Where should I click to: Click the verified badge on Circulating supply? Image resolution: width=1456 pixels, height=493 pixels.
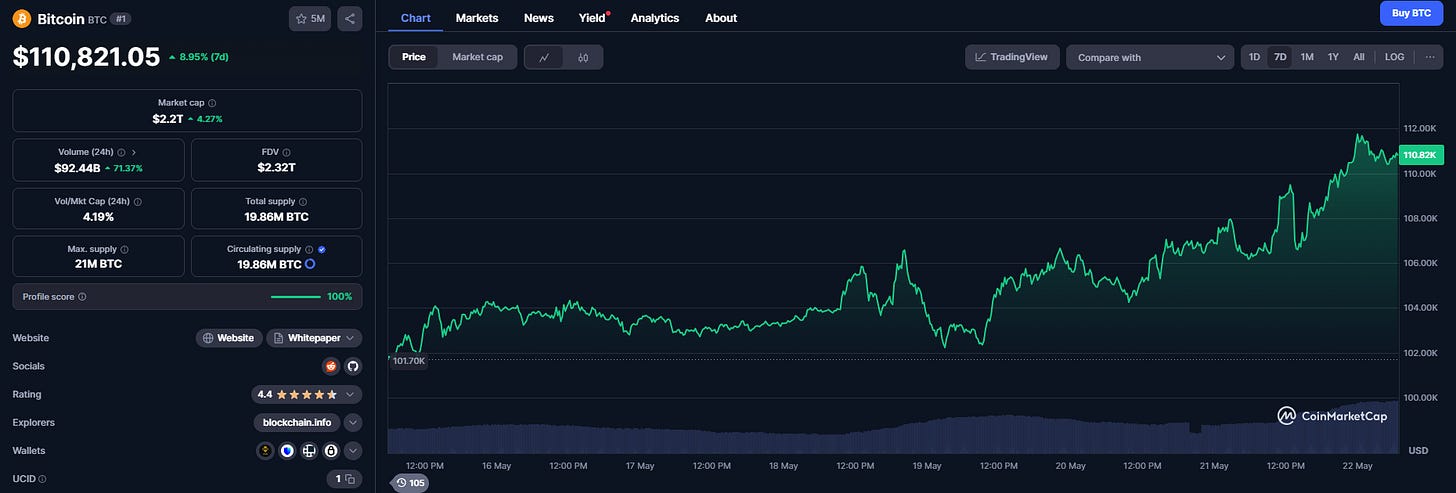click(x=322, y=249)
